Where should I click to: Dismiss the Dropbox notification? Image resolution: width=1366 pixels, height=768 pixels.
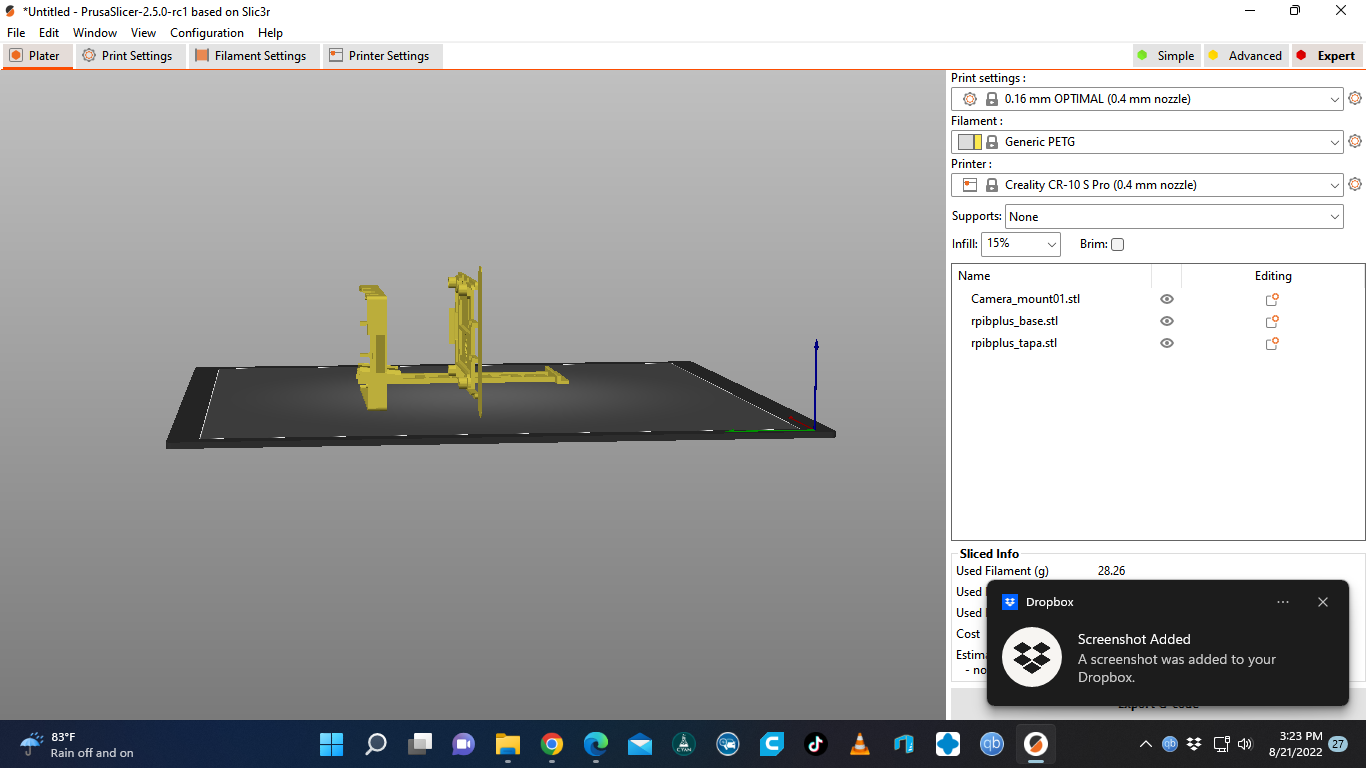(1323, 602)
